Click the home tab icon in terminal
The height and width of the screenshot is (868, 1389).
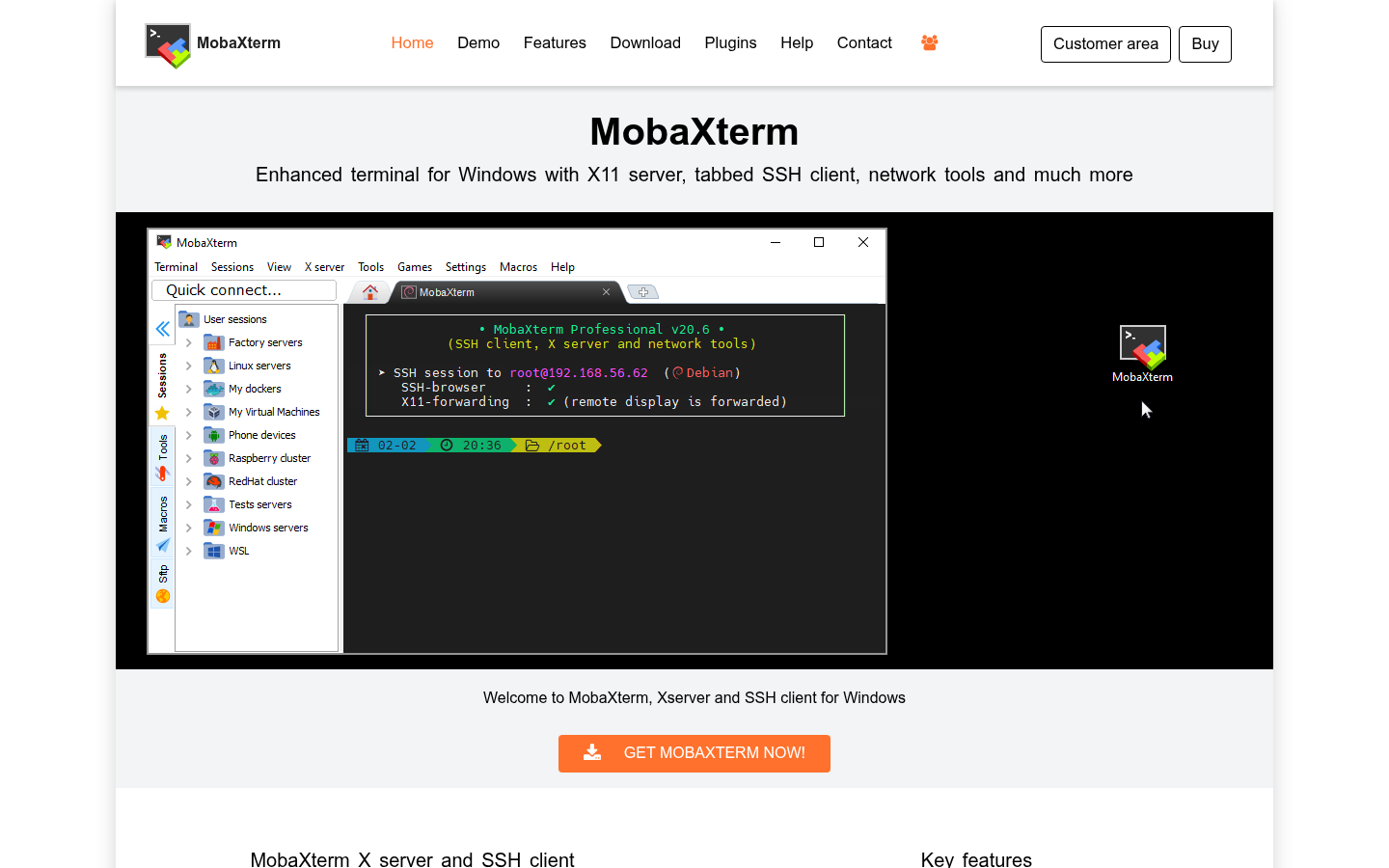(370, 292)
